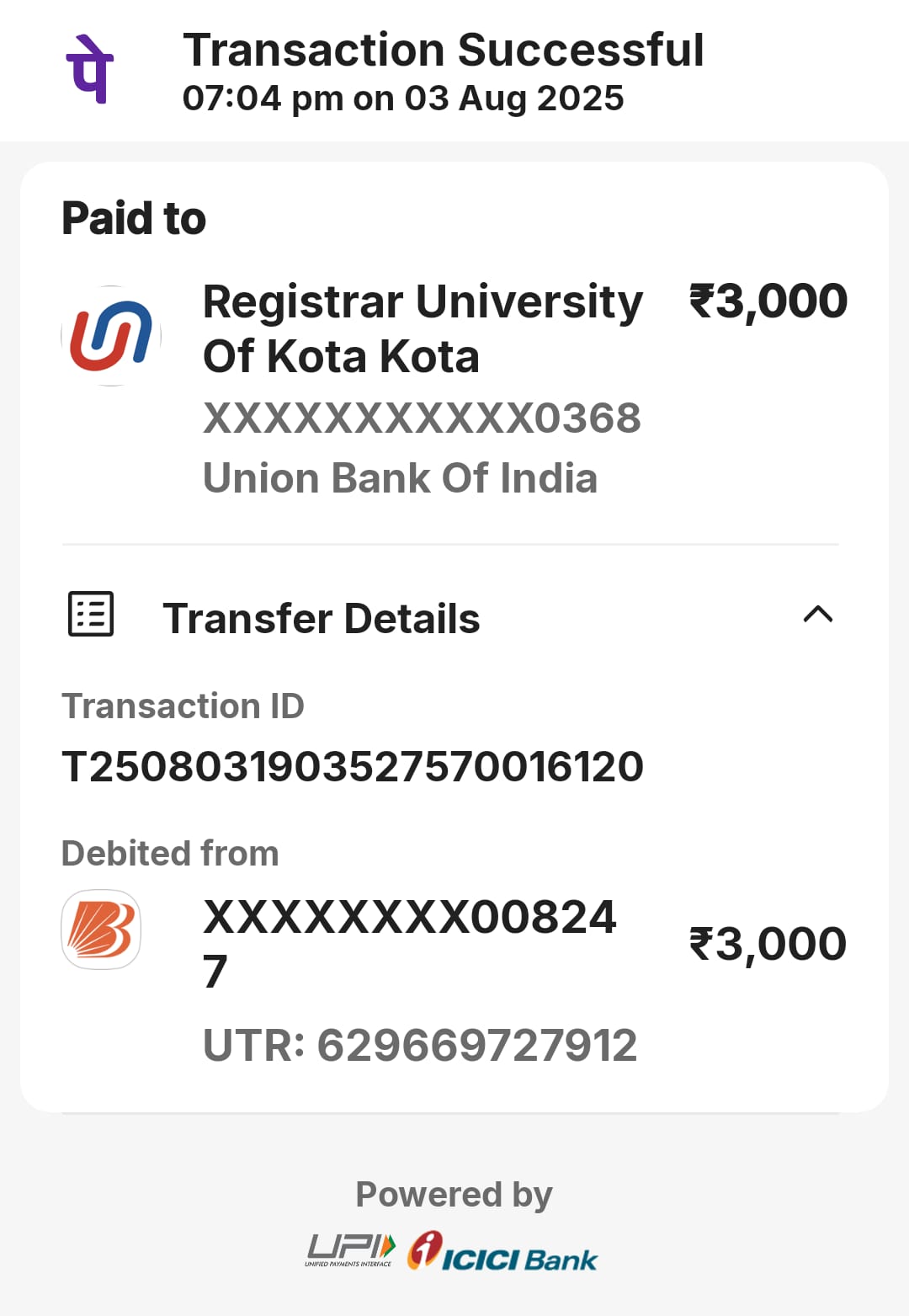Click the ICICI Bank logo
The width and height of the screenshot is (909, 1316).
(x=502, y=1251)
